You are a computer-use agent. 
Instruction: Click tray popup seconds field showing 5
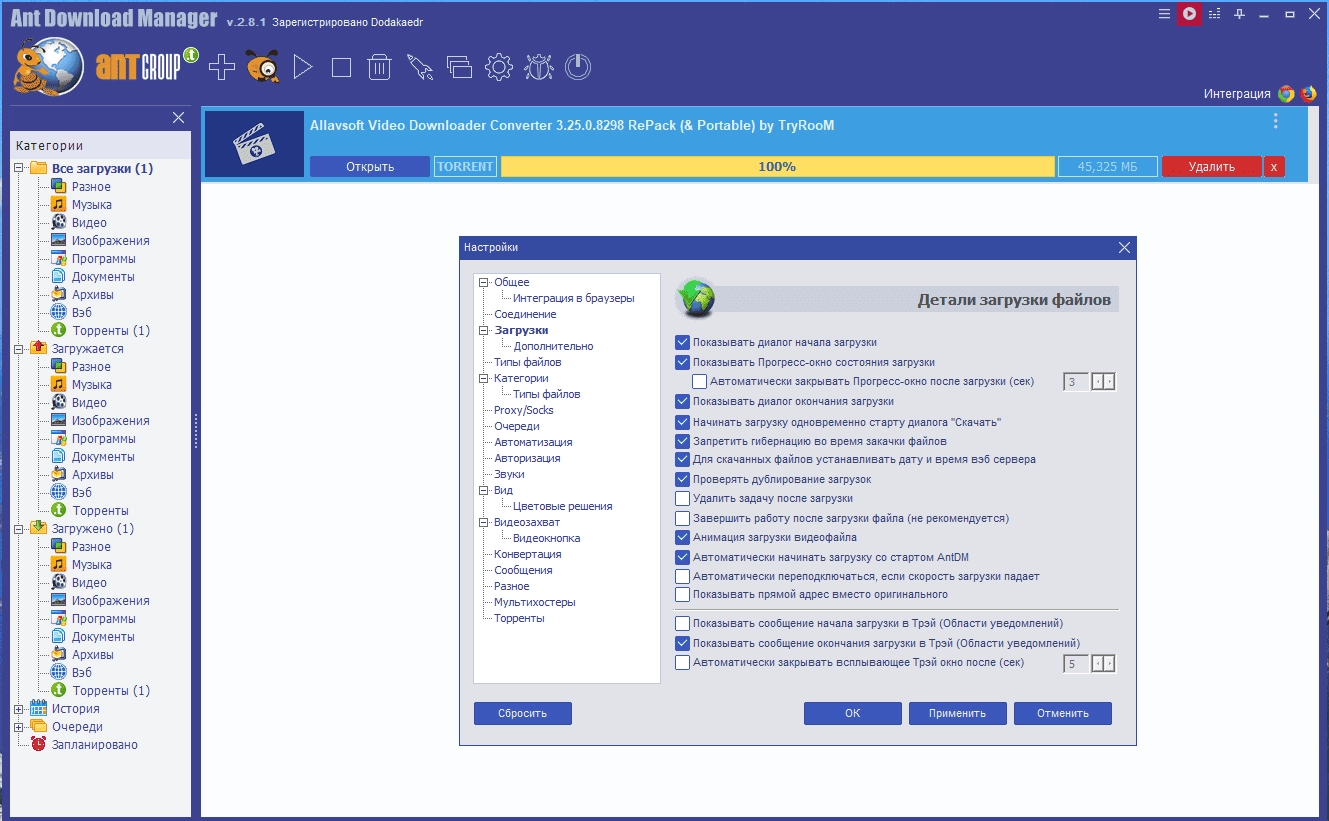1075,664
